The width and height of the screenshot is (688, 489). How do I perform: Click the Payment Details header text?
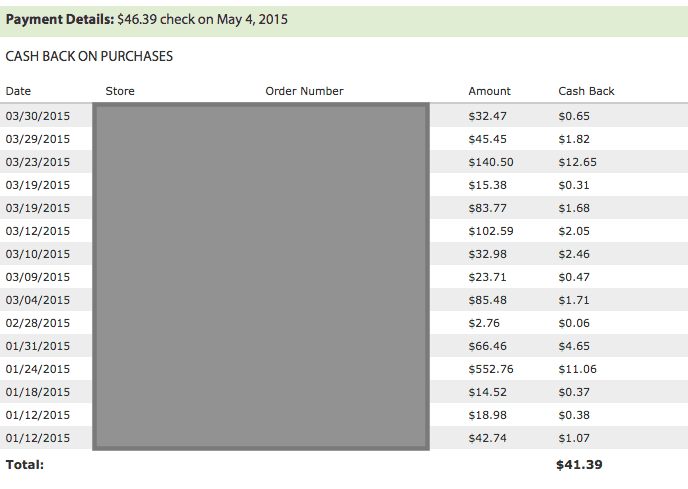pos(147,20)
